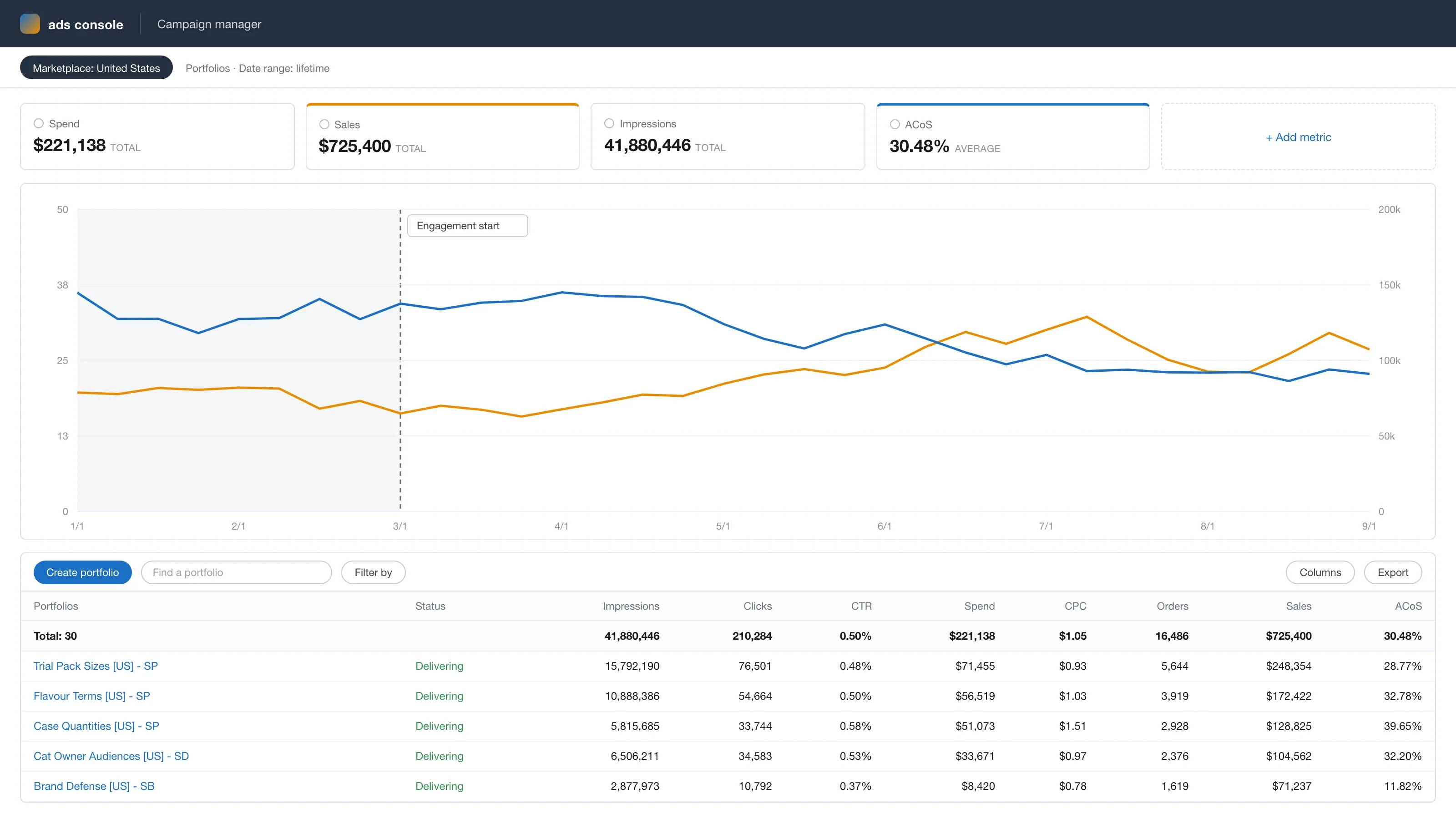Click Delivering status for Trial Pack Sizes
The image size is (1456, 819).
[439, 666]
